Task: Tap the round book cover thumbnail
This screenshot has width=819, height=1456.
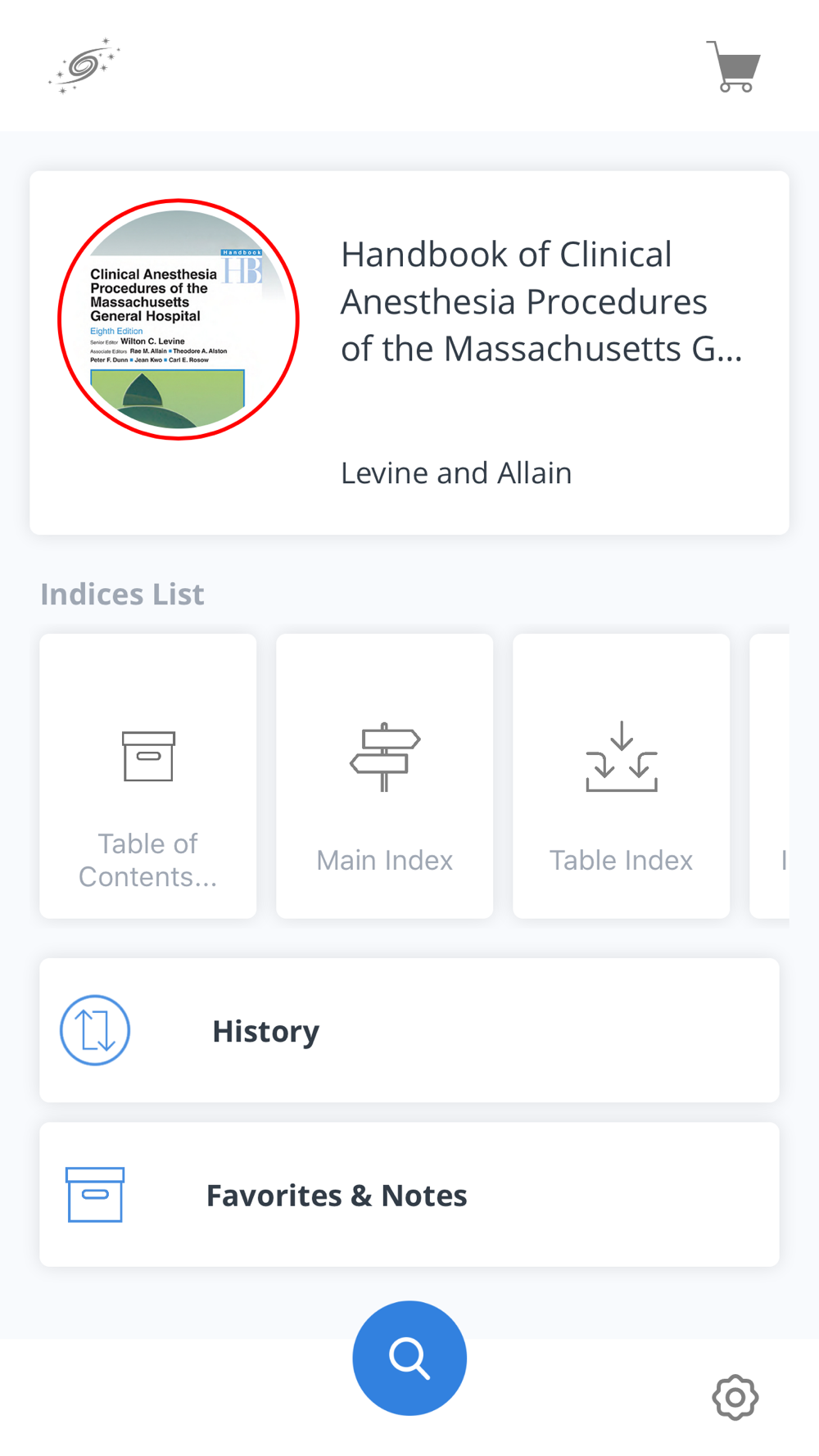Action: tap(179, 319)
